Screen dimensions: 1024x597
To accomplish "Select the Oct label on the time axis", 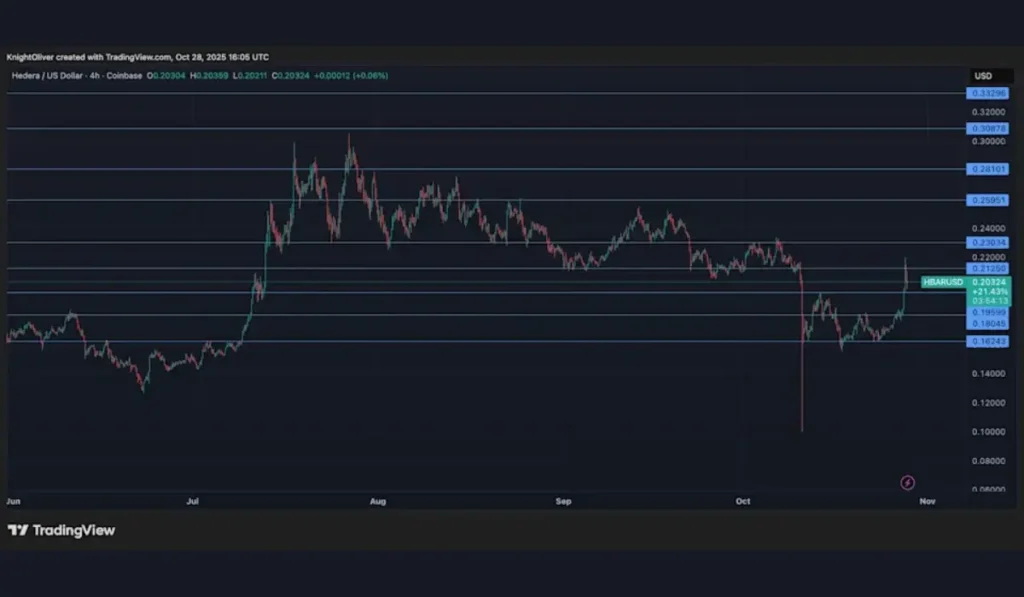I will point(743,501).
